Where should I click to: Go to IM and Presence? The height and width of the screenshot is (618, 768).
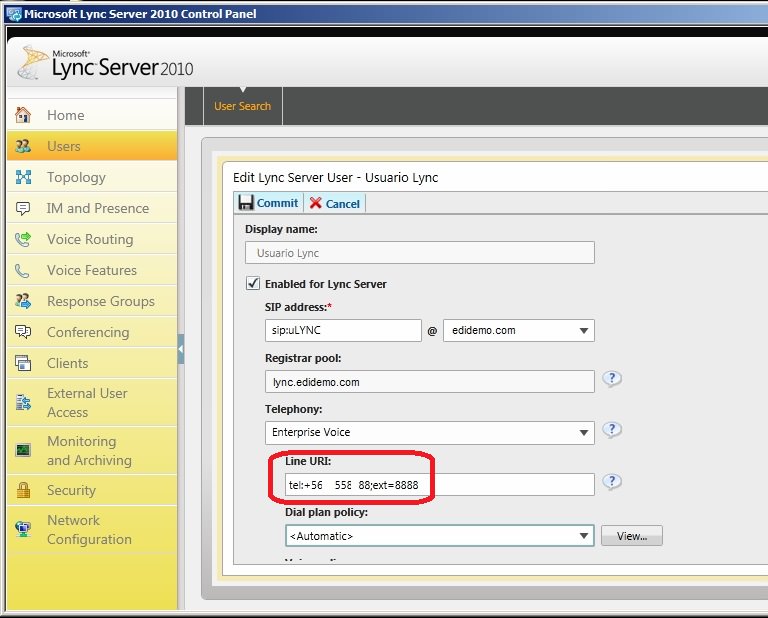[x=92, y=208]
